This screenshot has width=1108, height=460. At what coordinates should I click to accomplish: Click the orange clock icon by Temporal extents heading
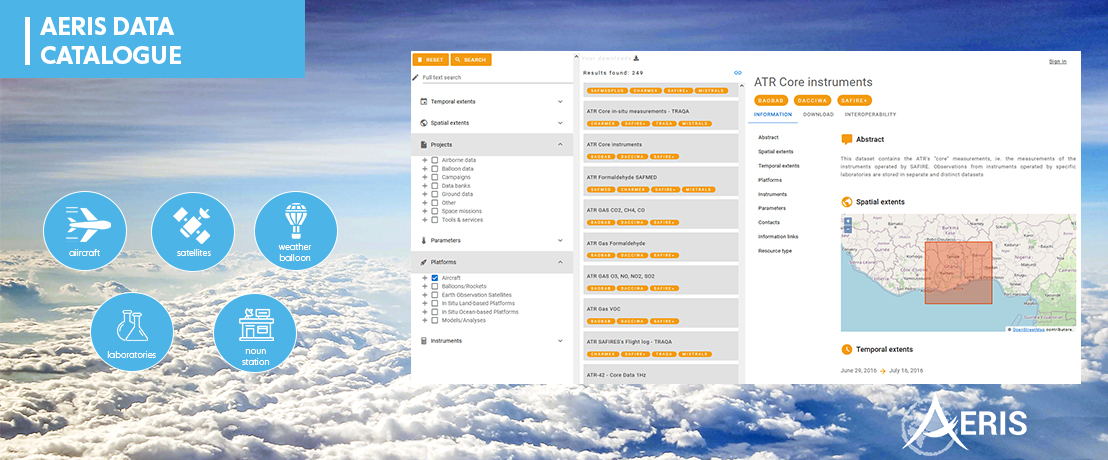pos(847,349)
